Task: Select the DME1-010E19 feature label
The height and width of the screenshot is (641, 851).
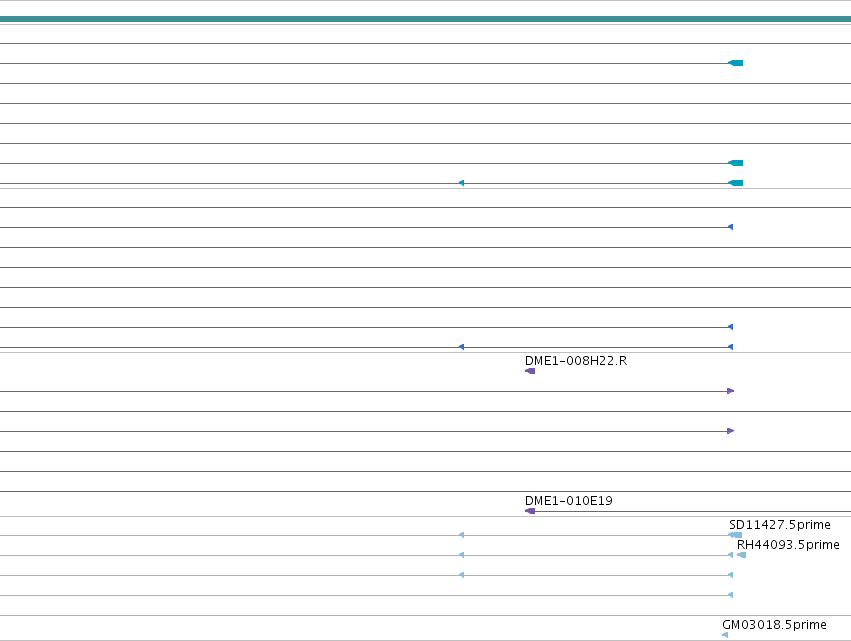Action: tap(568, 501)
